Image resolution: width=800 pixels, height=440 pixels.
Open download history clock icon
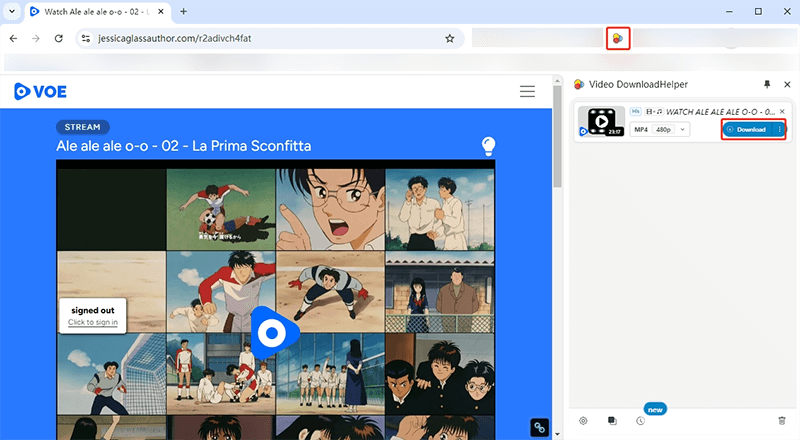click(640, 421)
